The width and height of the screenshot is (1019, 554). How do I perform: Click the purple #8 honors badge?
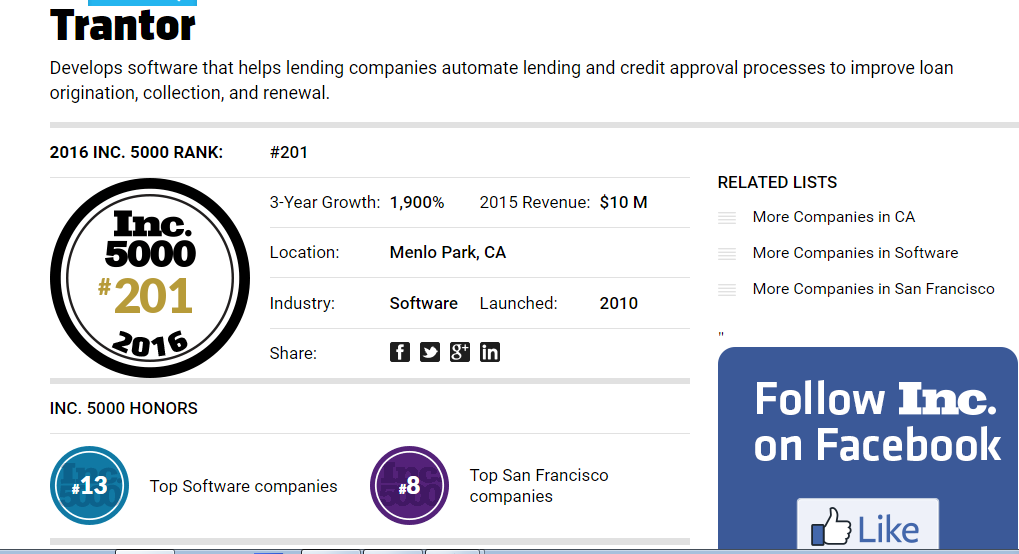(x=409, y=486)
